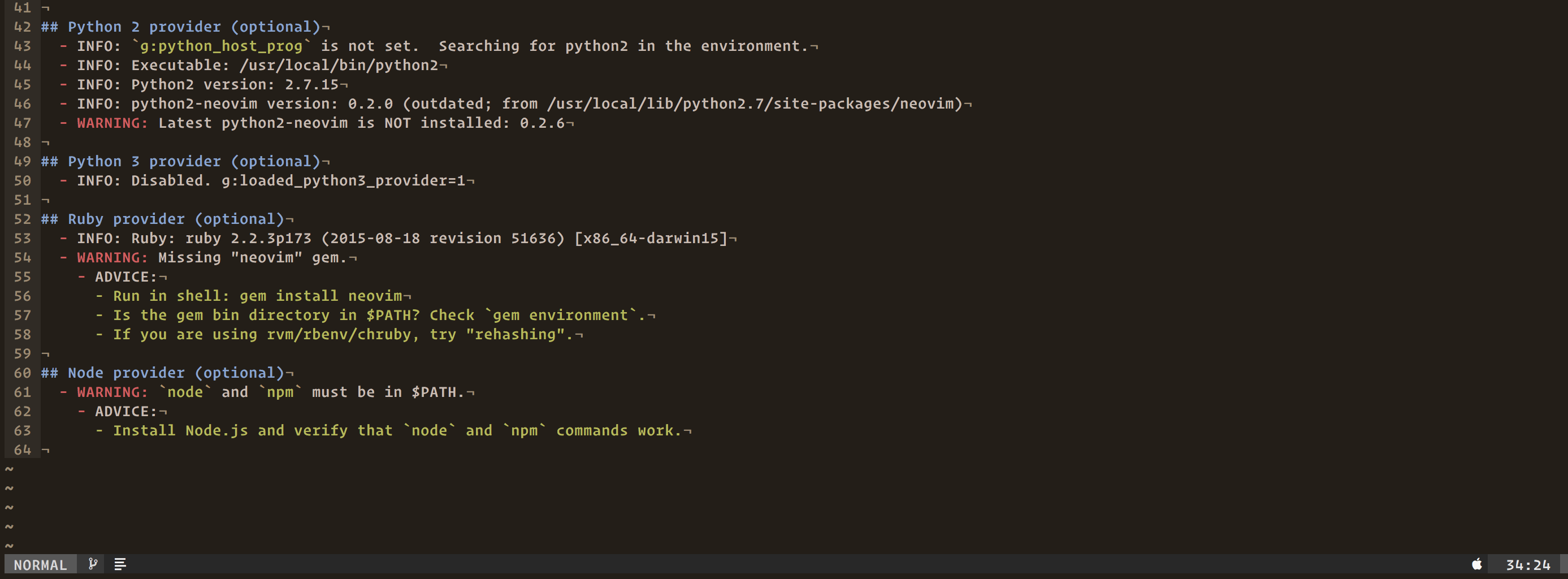Click the file format lines icon
This screenshot has width=1568, height=579.
click(x=120, y=564)
